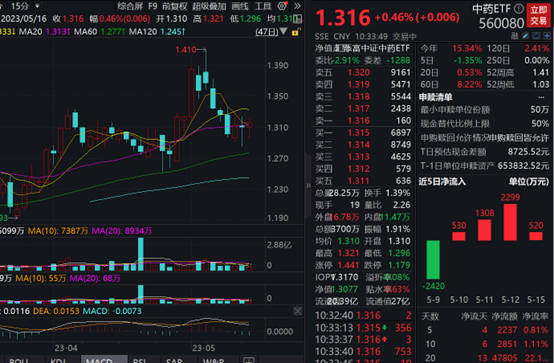Toggle the yellow chart lock icon
The image size is (554, 363).
[296, 32]
